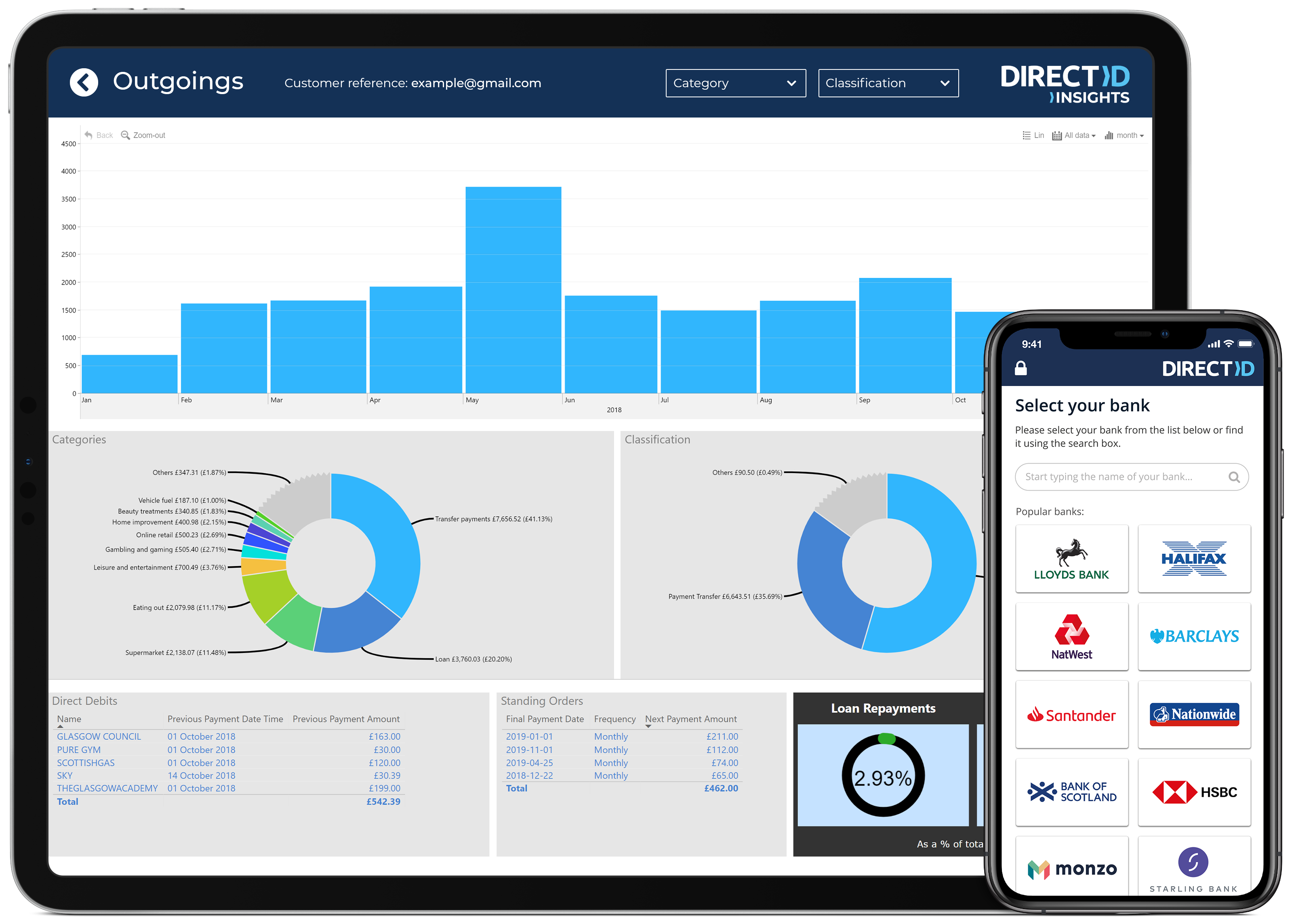Click 'Others £347.31 (£1.87%)' label
The height and width of the screenshot is (924, 1292).
point(189,472)
